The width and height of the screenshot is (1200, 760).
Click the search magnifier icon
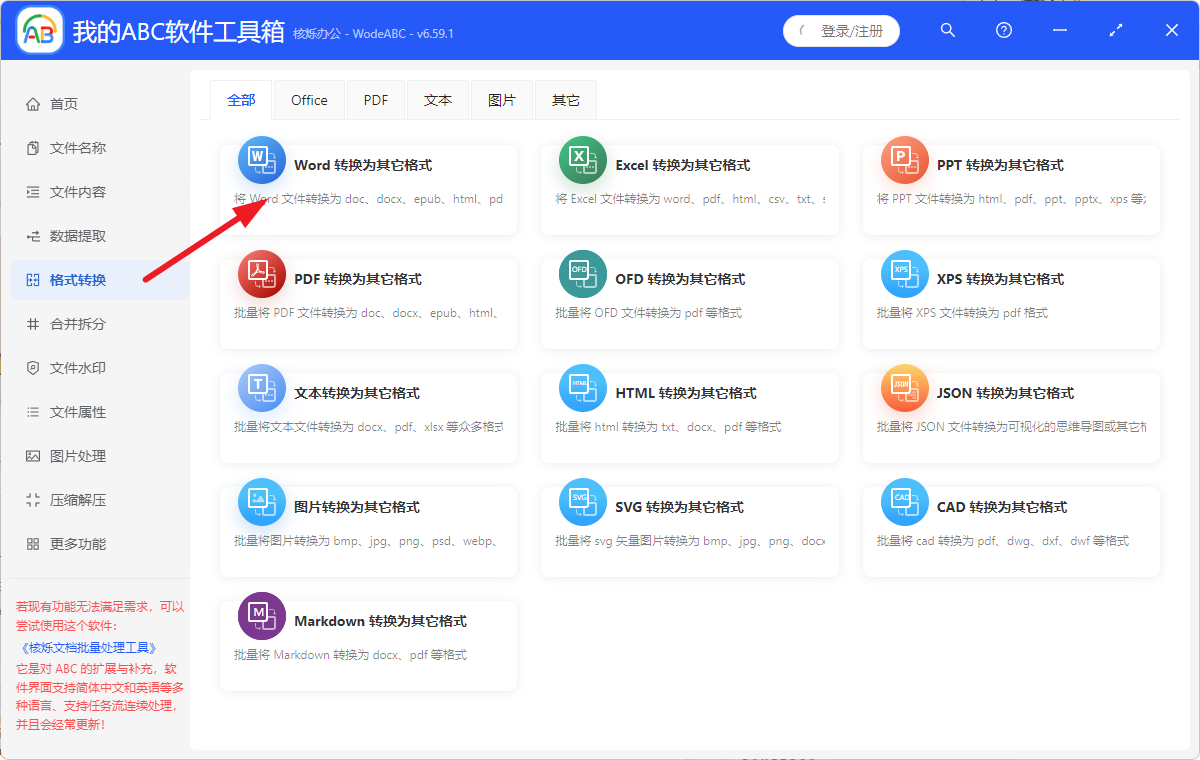point(947,31)
